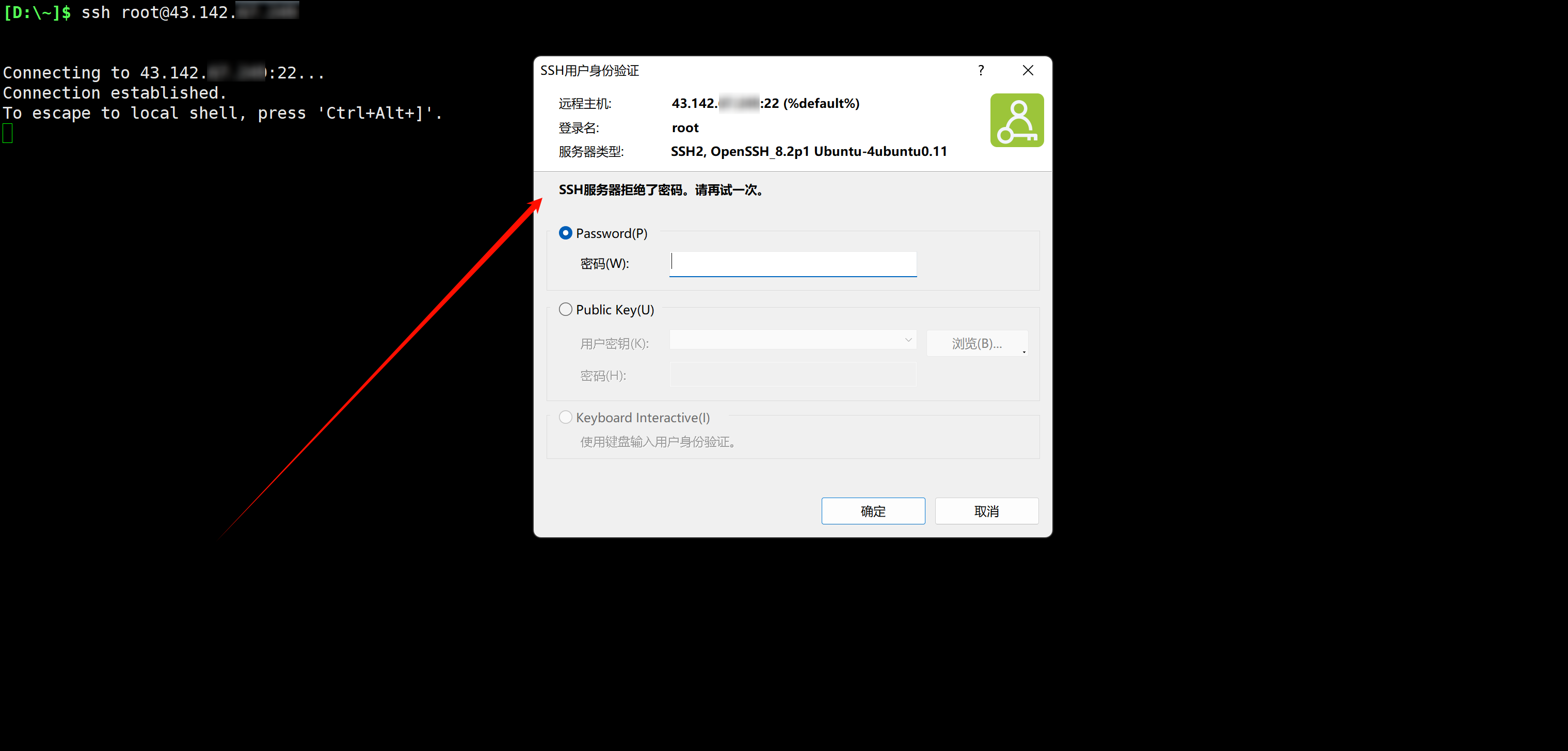Click the 密码(H) passphrase field

[x=793, y=375]
